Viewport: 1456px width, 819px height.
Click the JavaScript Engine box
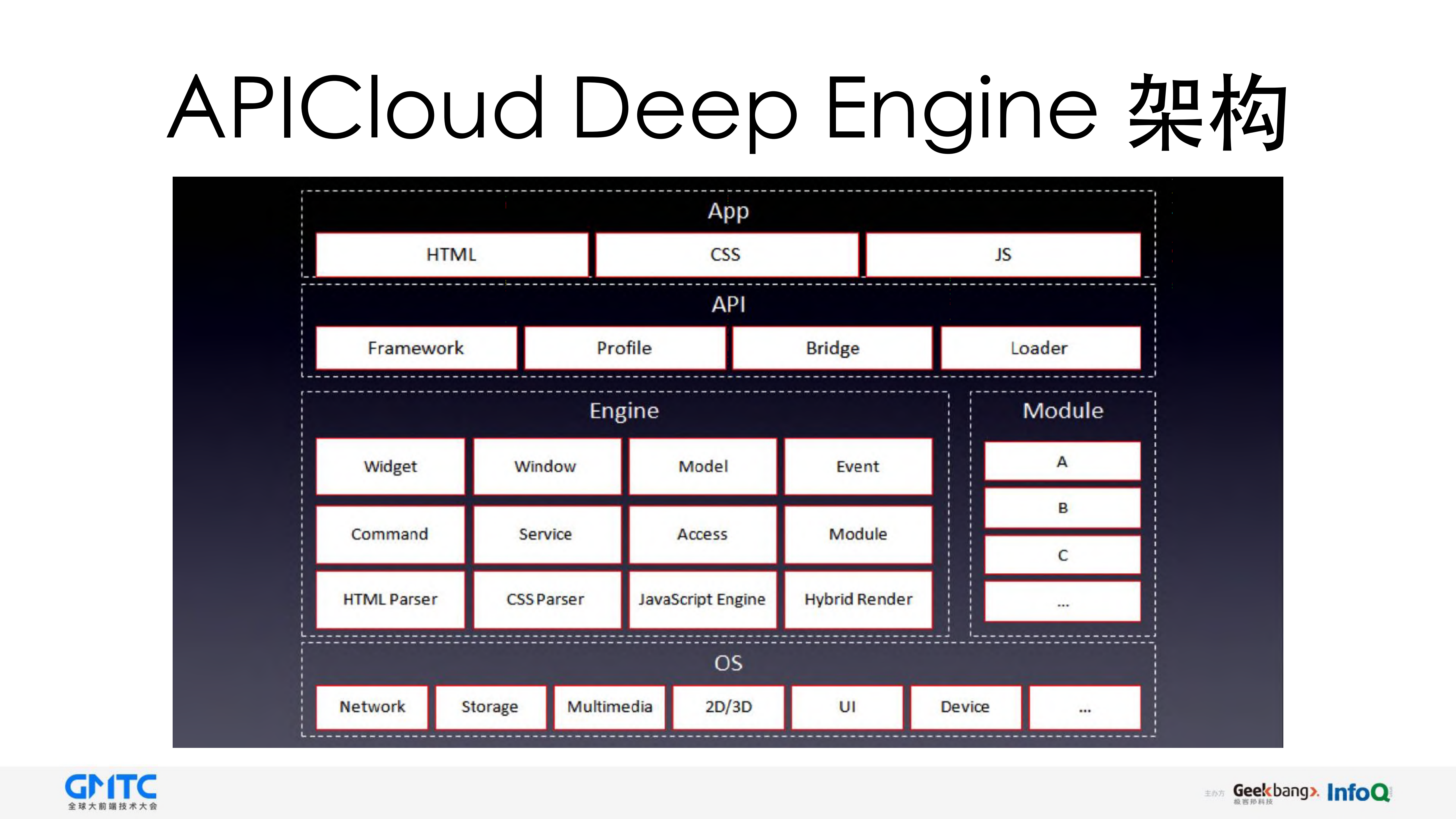(x=702, y=599)
